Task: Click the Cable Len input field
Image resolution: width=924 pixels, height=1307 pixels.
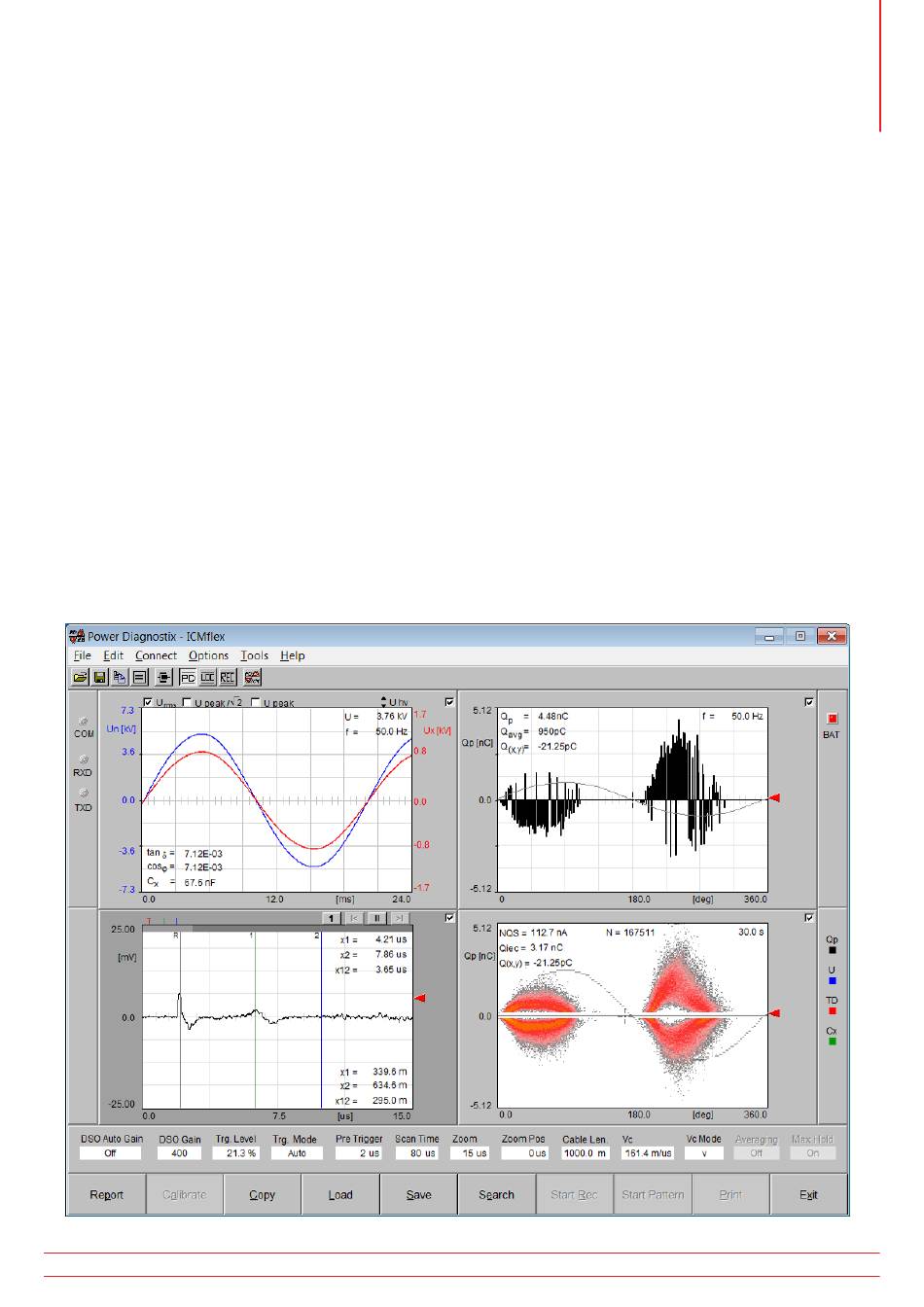Action: (585, 1153)
